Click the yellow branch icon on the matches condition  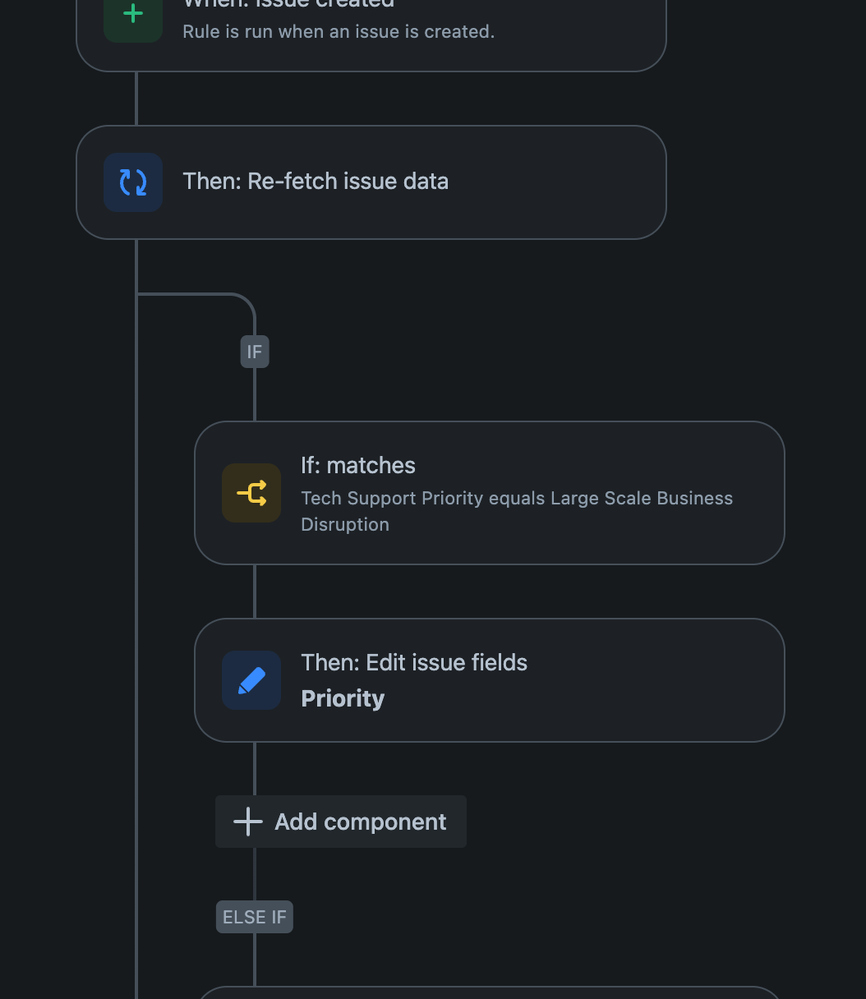(251, 492)
